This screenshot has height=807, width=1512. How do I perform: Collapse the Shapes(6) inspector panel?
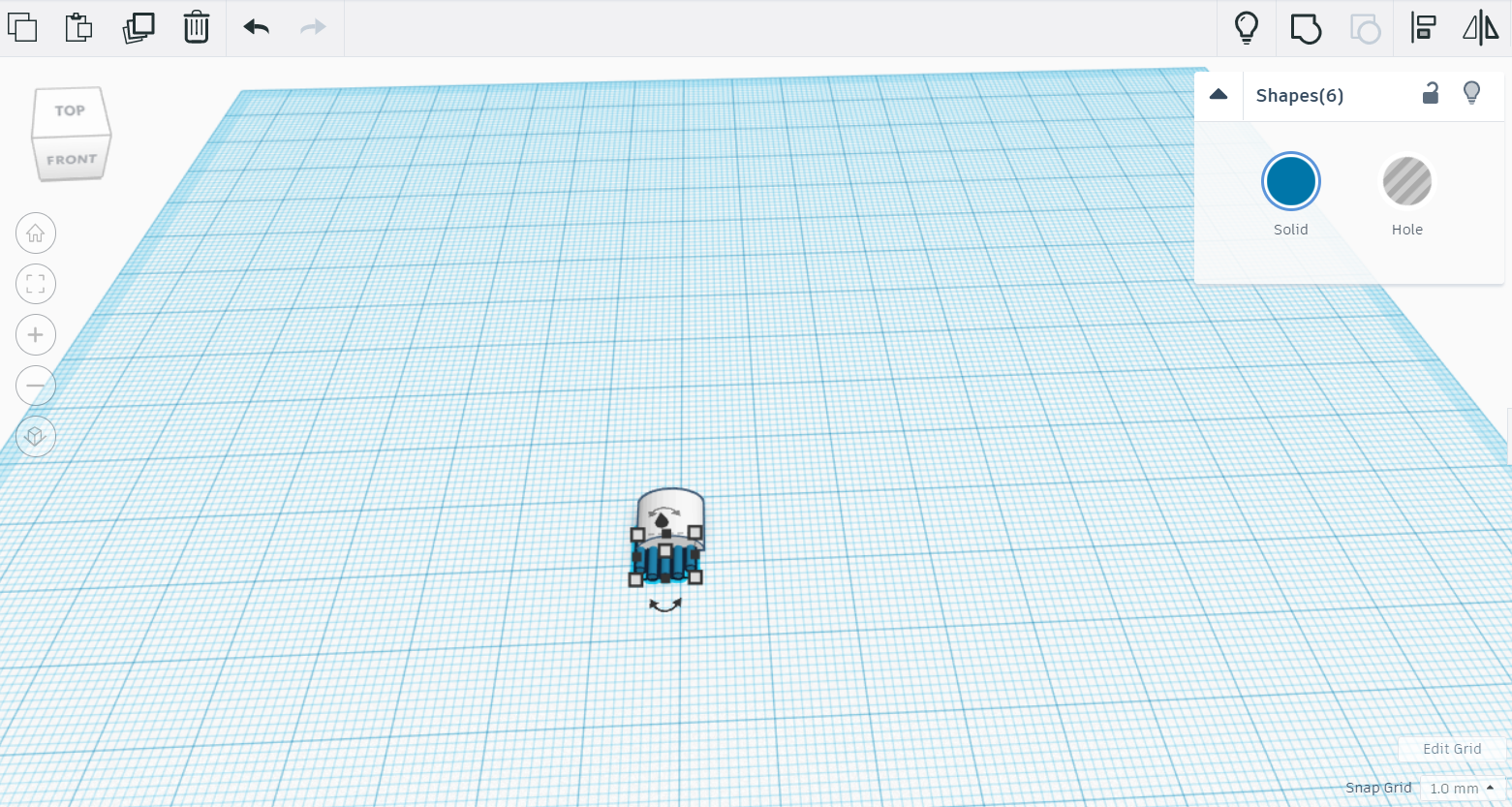[1219, 95]
